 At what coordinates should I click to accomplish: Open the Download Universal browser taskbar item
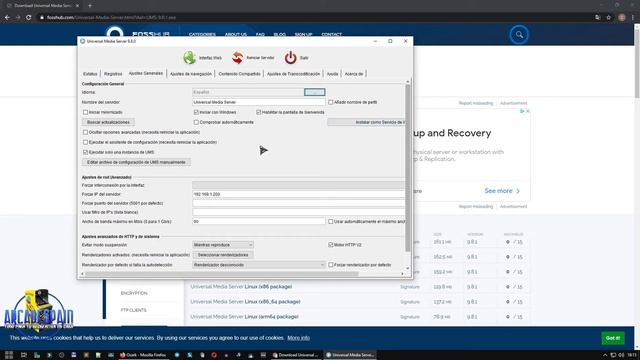tap(296, 355)
